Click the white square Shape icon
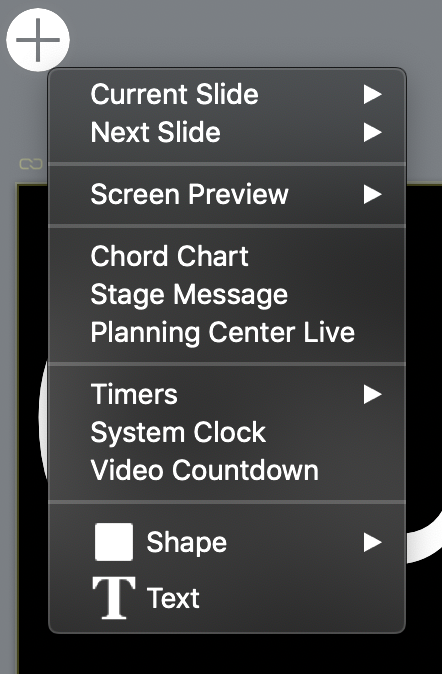 click(x=114, y=542)
